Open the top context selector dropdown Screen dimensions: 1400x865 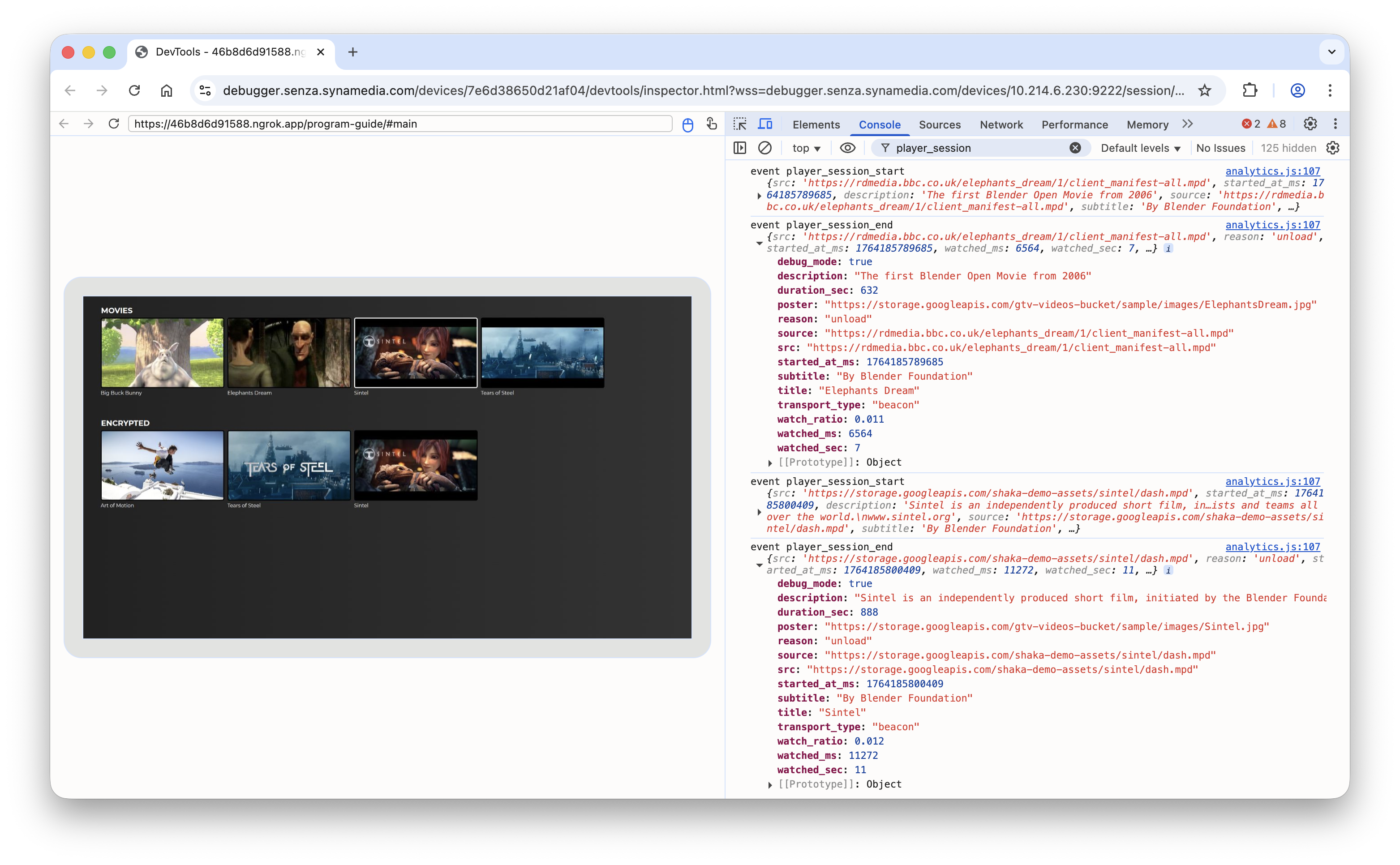[x=806, y=148]
